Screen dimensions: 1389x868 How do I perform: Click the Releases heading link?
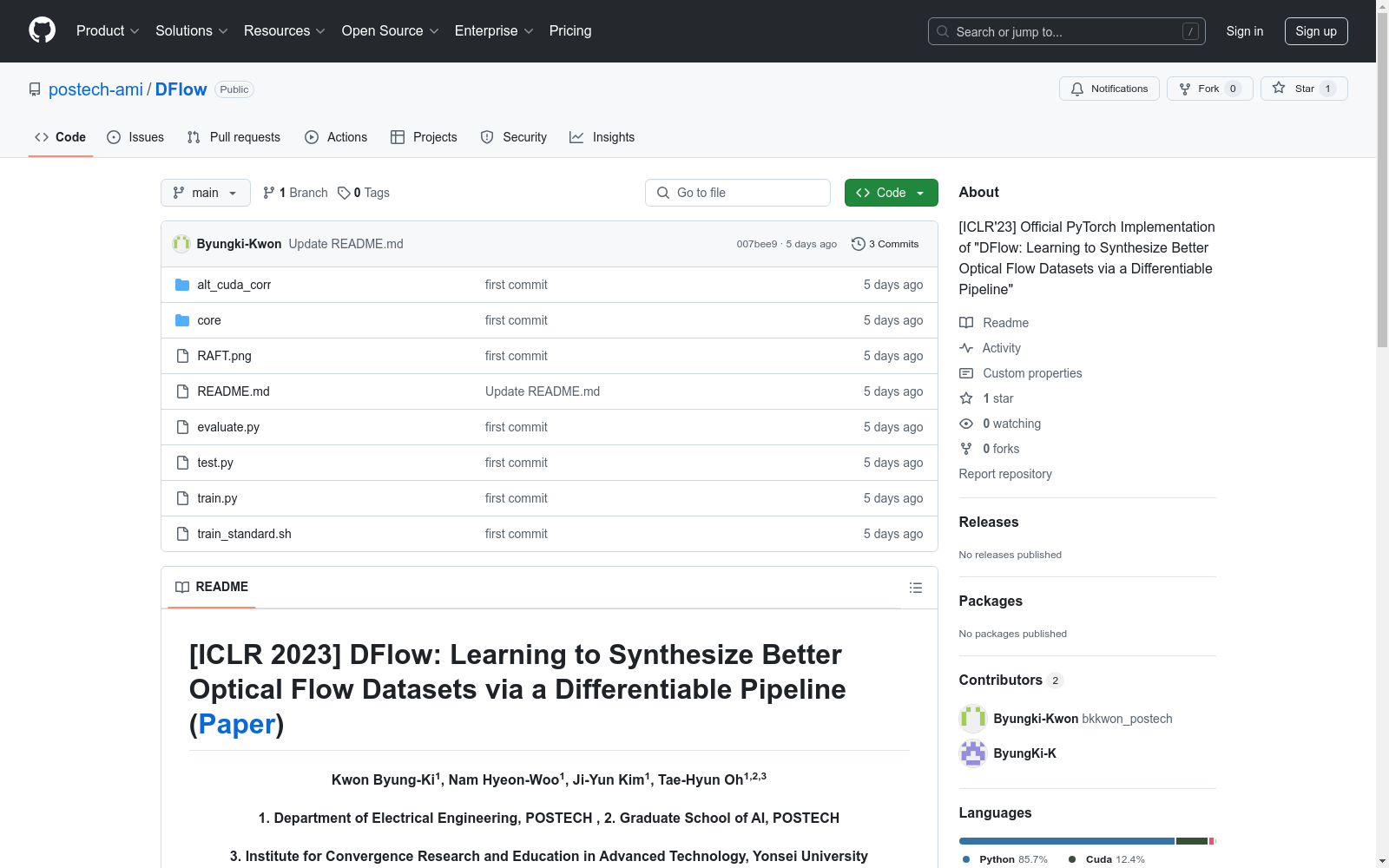(x=989, y=522)
